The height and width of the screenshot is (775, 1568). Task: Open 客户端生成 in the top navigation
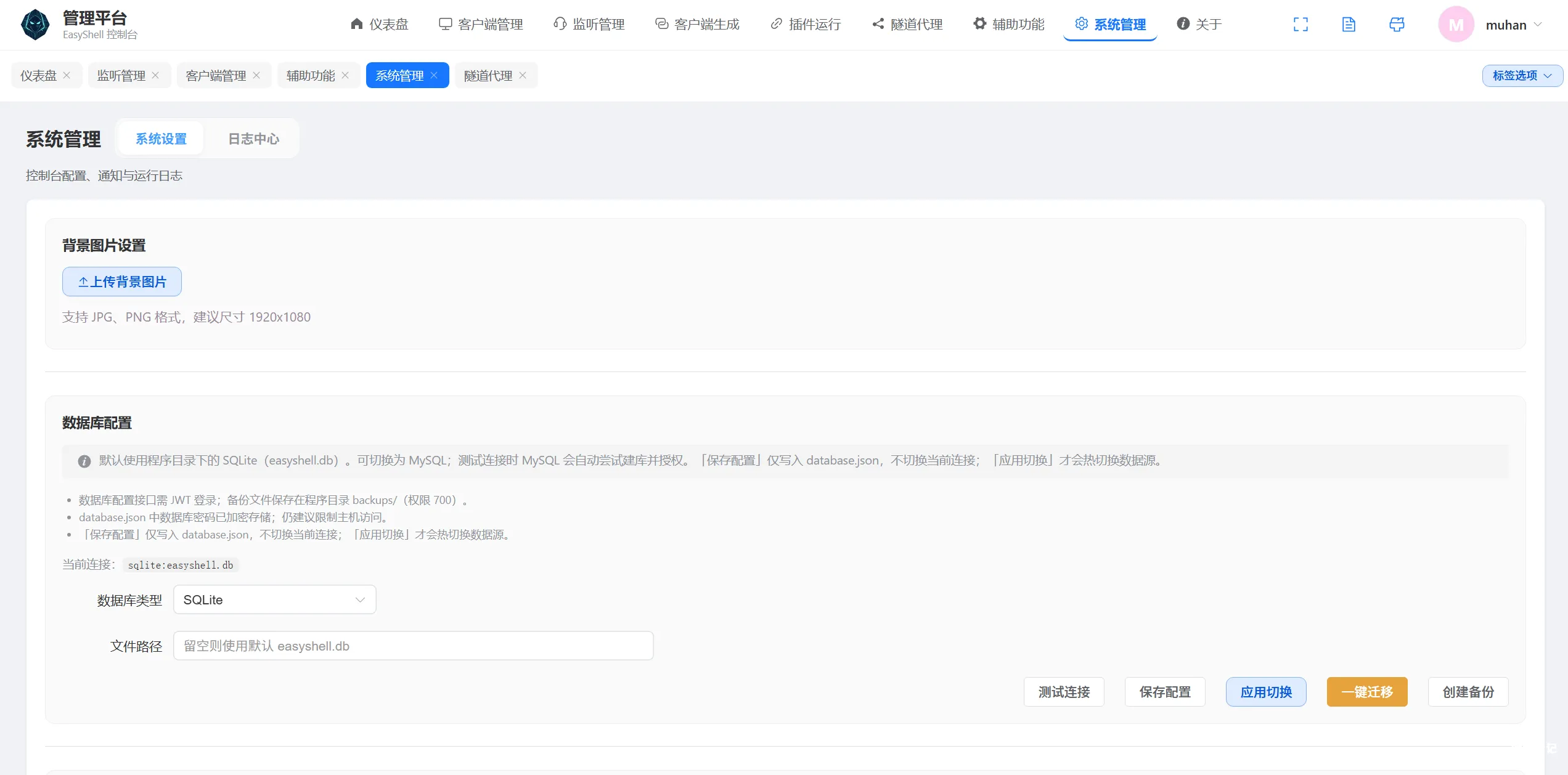click(x=697, y=25)
